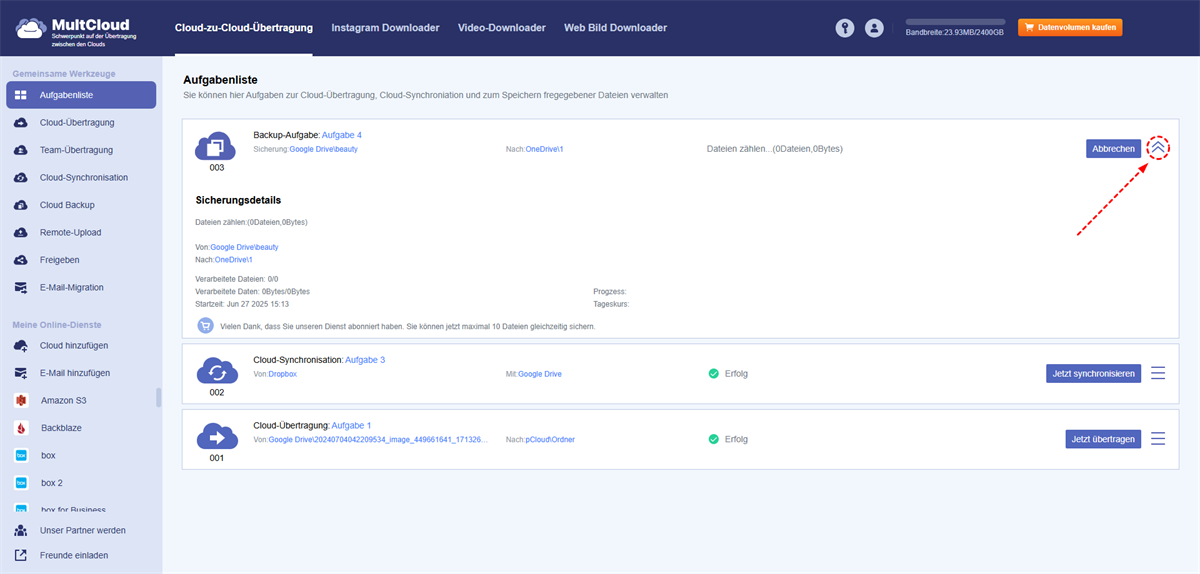Click the Cloud-Synchronisation sidebar icon

(x=21, y=178)
